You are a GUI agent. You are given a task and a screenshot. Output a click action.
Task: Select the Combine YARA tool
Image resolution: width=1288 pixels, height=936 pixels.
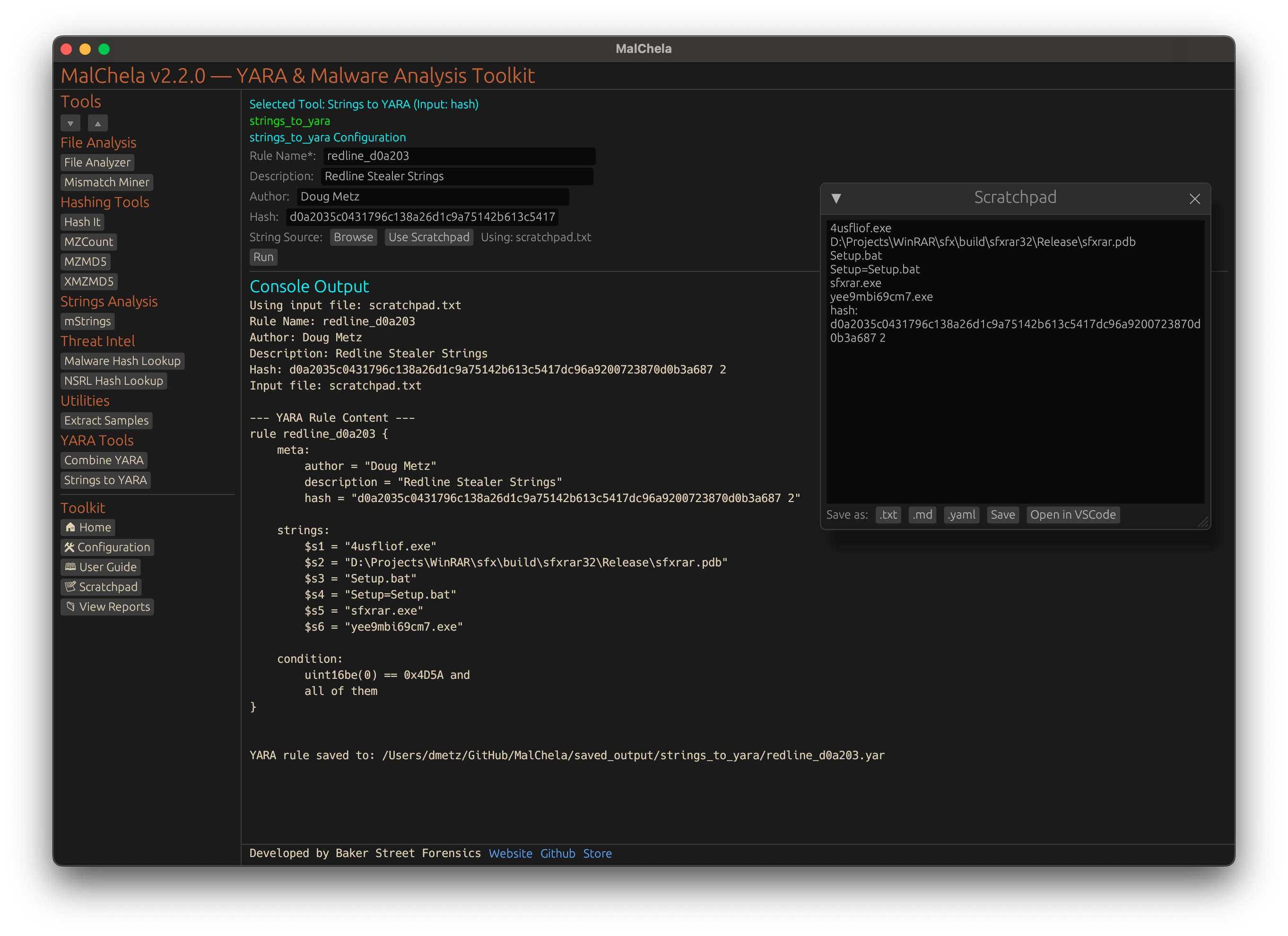click(104, 460)
